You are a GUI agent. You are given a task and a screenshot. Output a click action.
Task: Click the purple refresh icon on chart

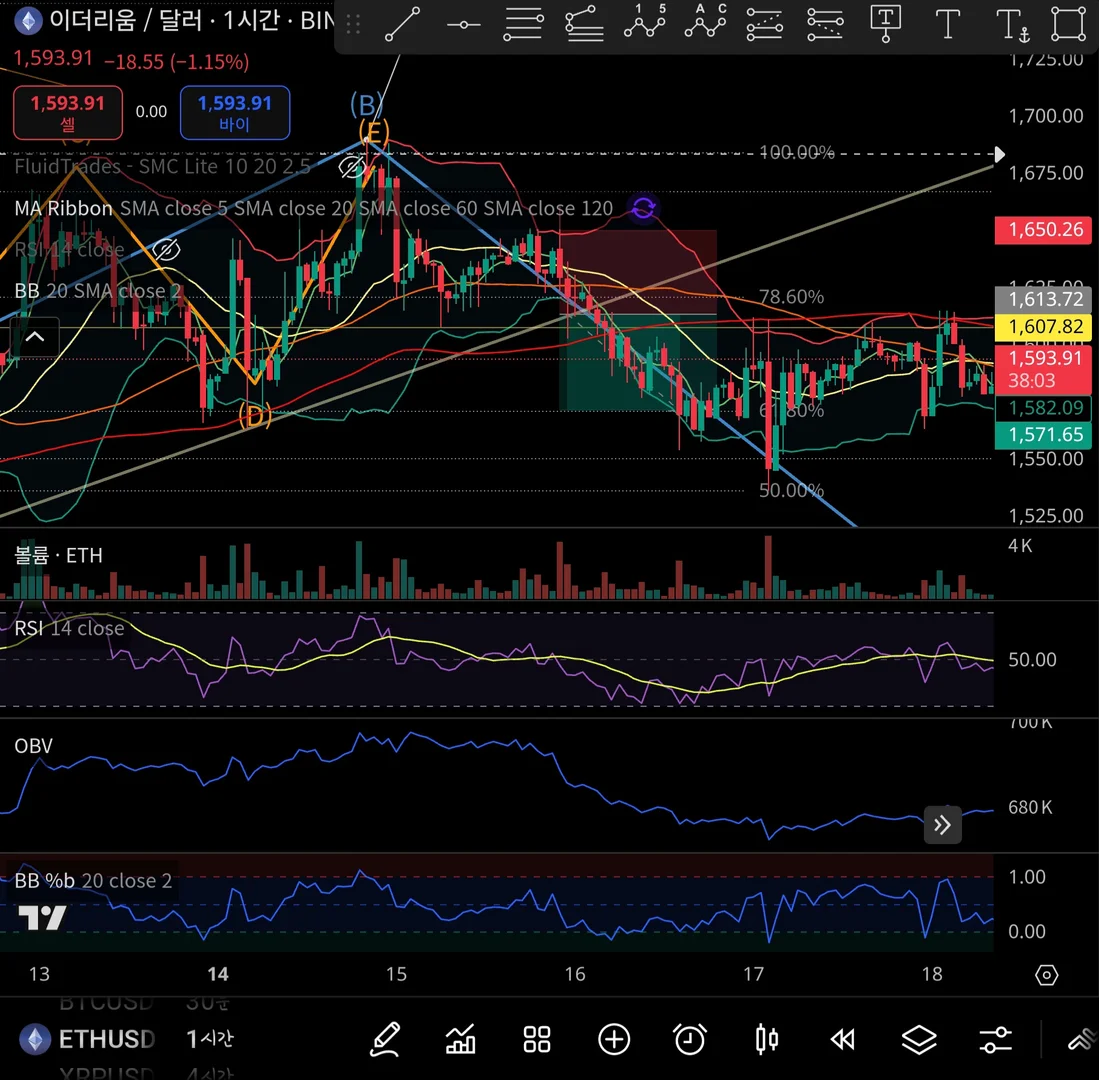pos(643,208)
